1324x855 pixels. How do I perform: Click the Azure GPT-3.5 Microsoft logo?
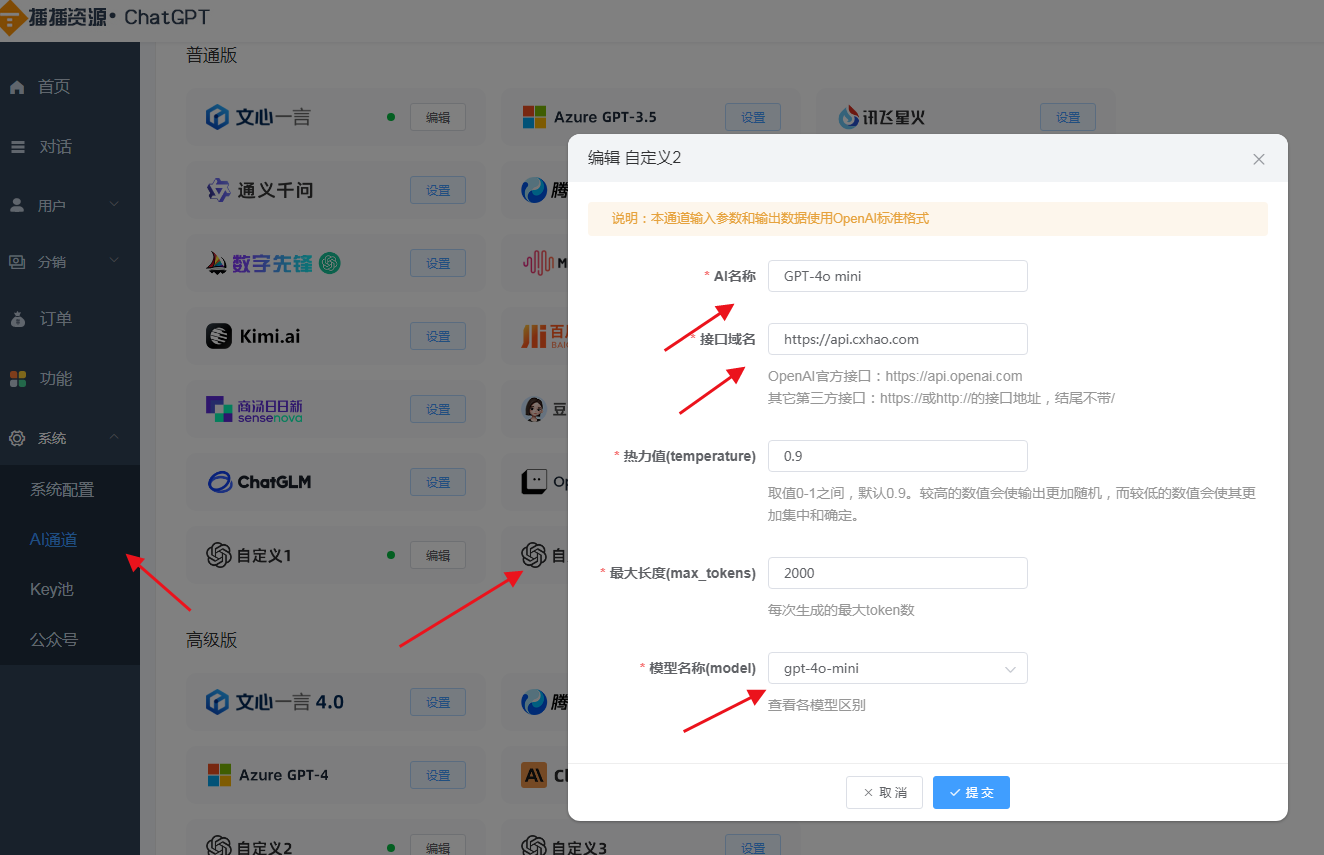click(534, 117)
